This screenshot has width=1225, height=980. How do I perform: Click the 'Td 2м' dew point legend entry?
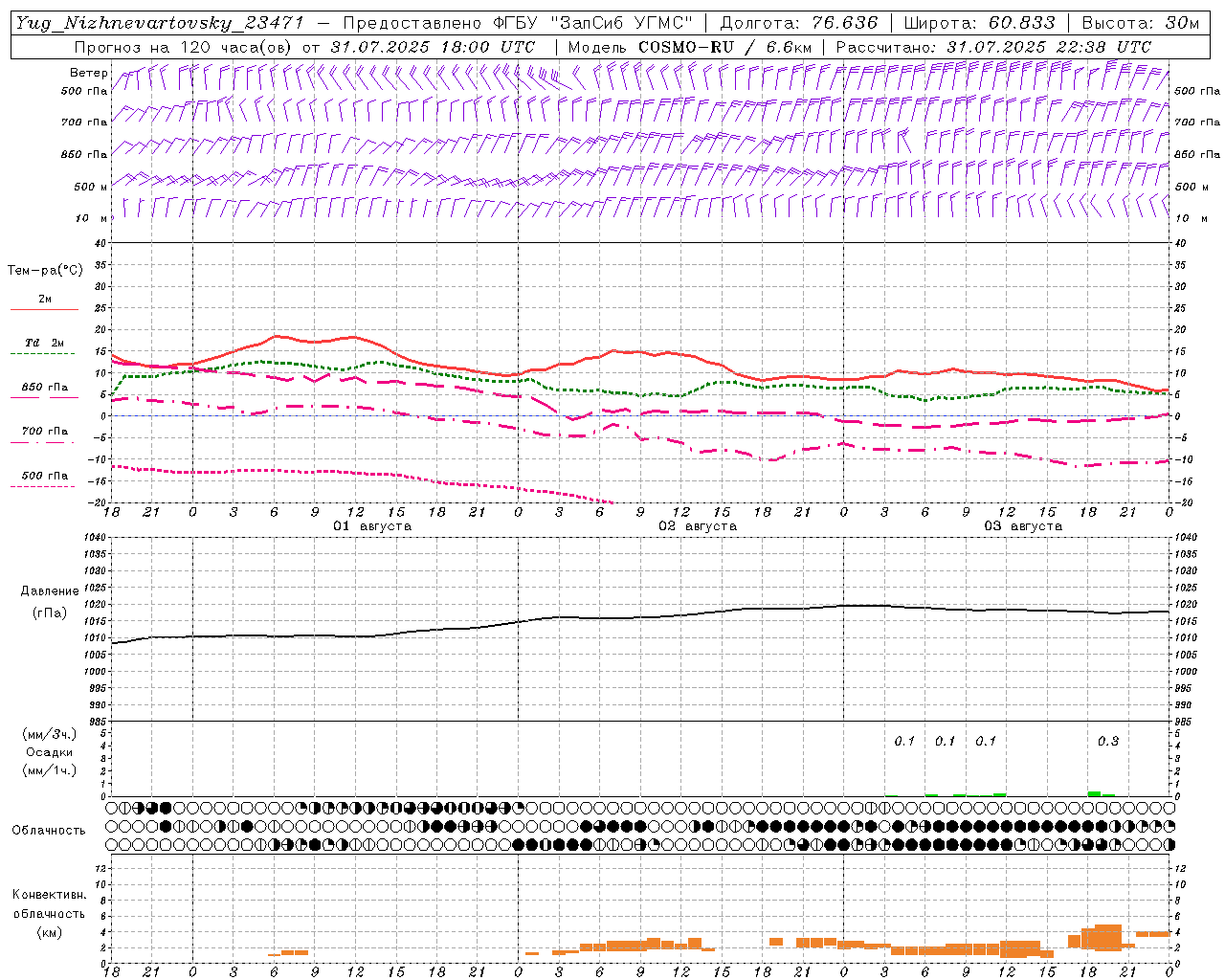[44, 343]
